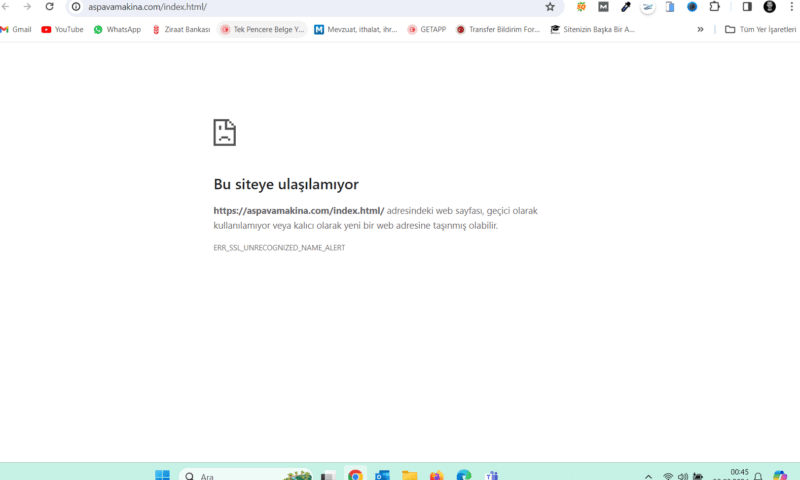Show hidden system tray icons

click(648, 476)
